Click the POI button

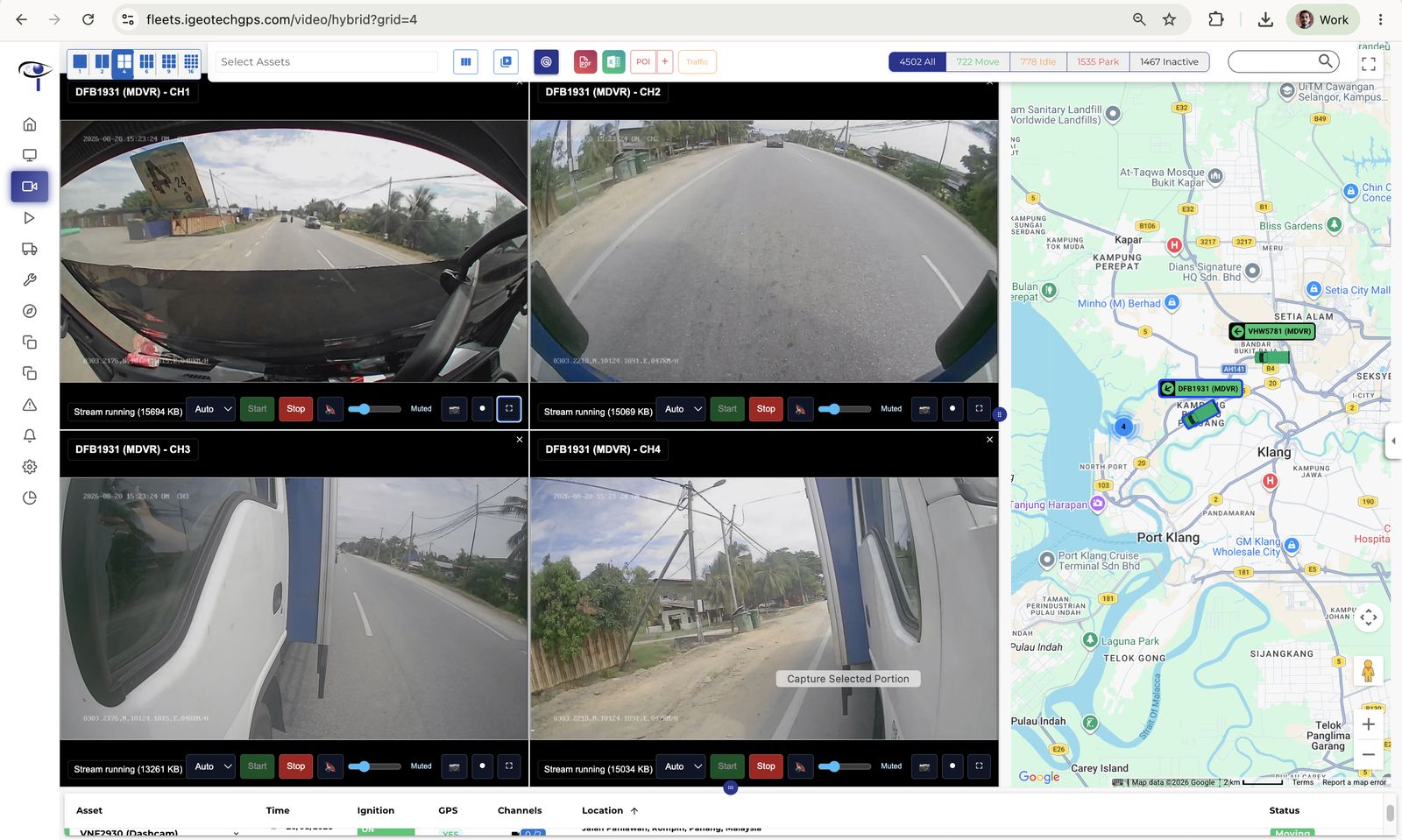pyautogui.click(x=643, y=61)
